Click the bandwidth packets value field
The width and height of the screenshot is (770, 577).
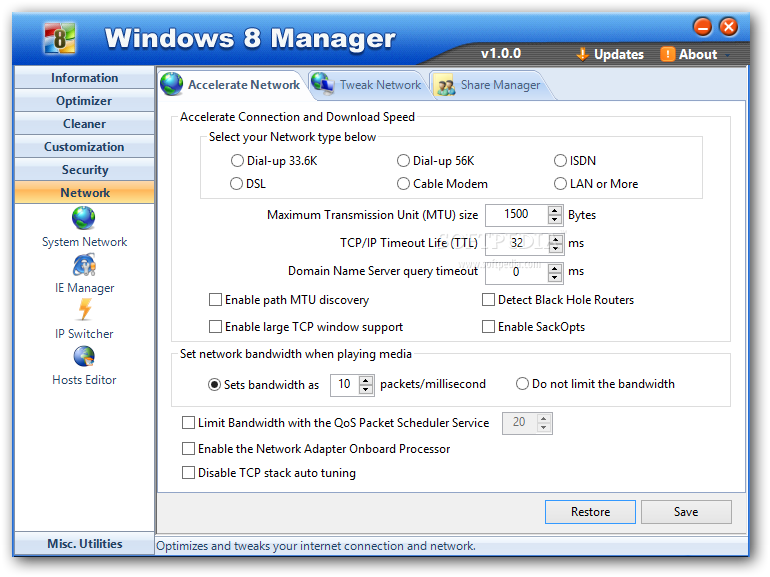(345, 385)
